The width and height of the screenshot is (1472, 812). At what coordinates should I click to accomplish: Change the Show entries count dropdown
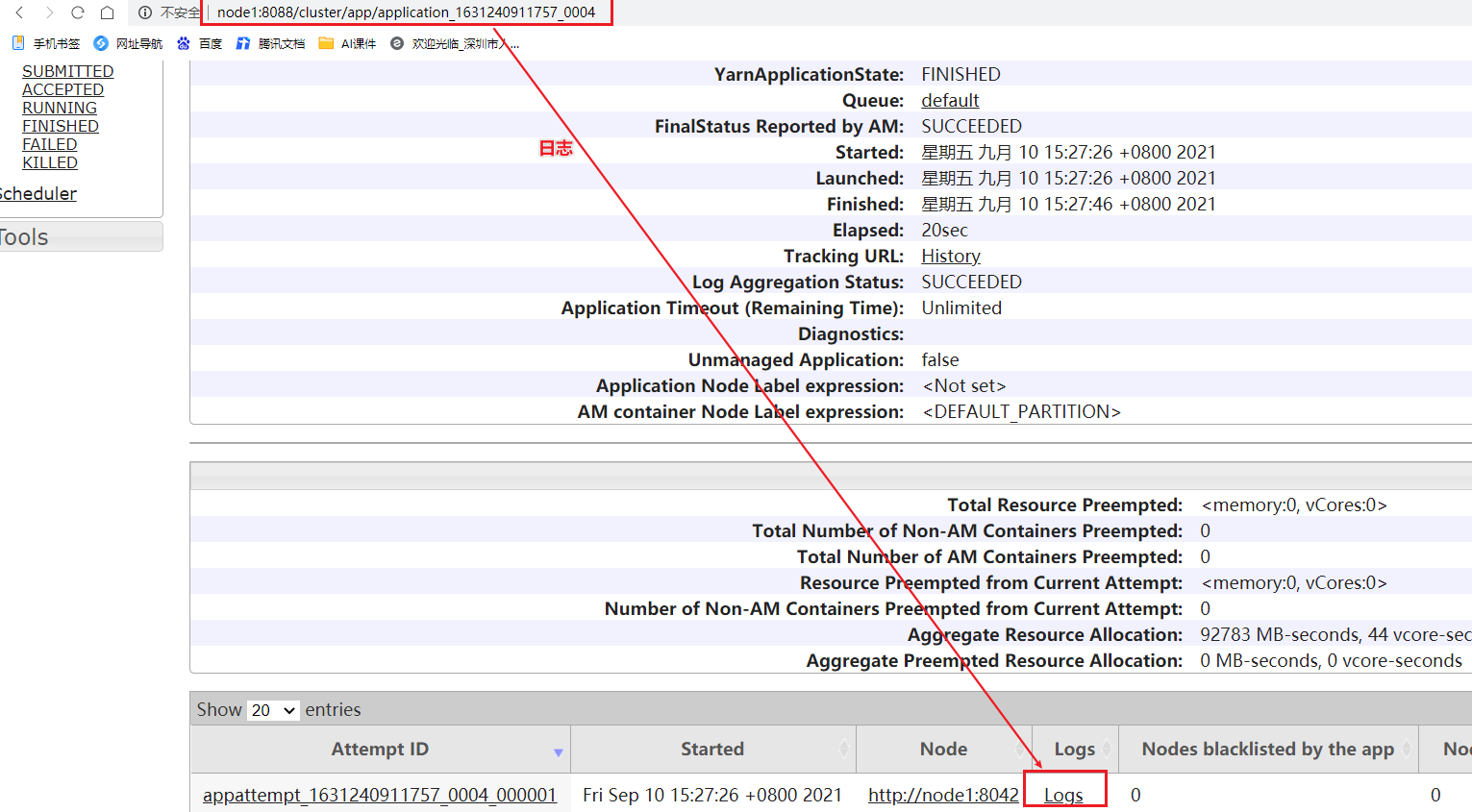(273, 710)
